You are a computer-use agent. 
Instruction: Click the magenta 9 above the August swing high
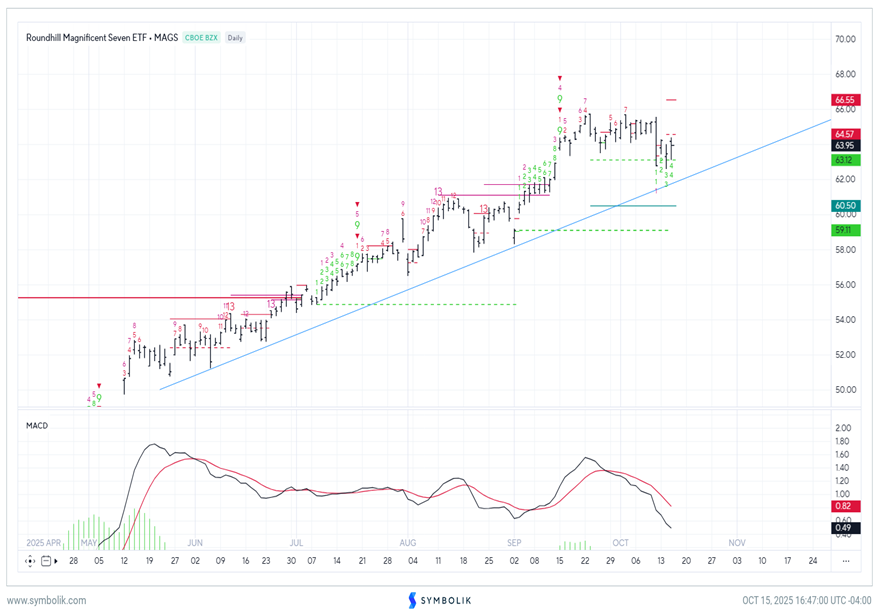click(403, 205)
